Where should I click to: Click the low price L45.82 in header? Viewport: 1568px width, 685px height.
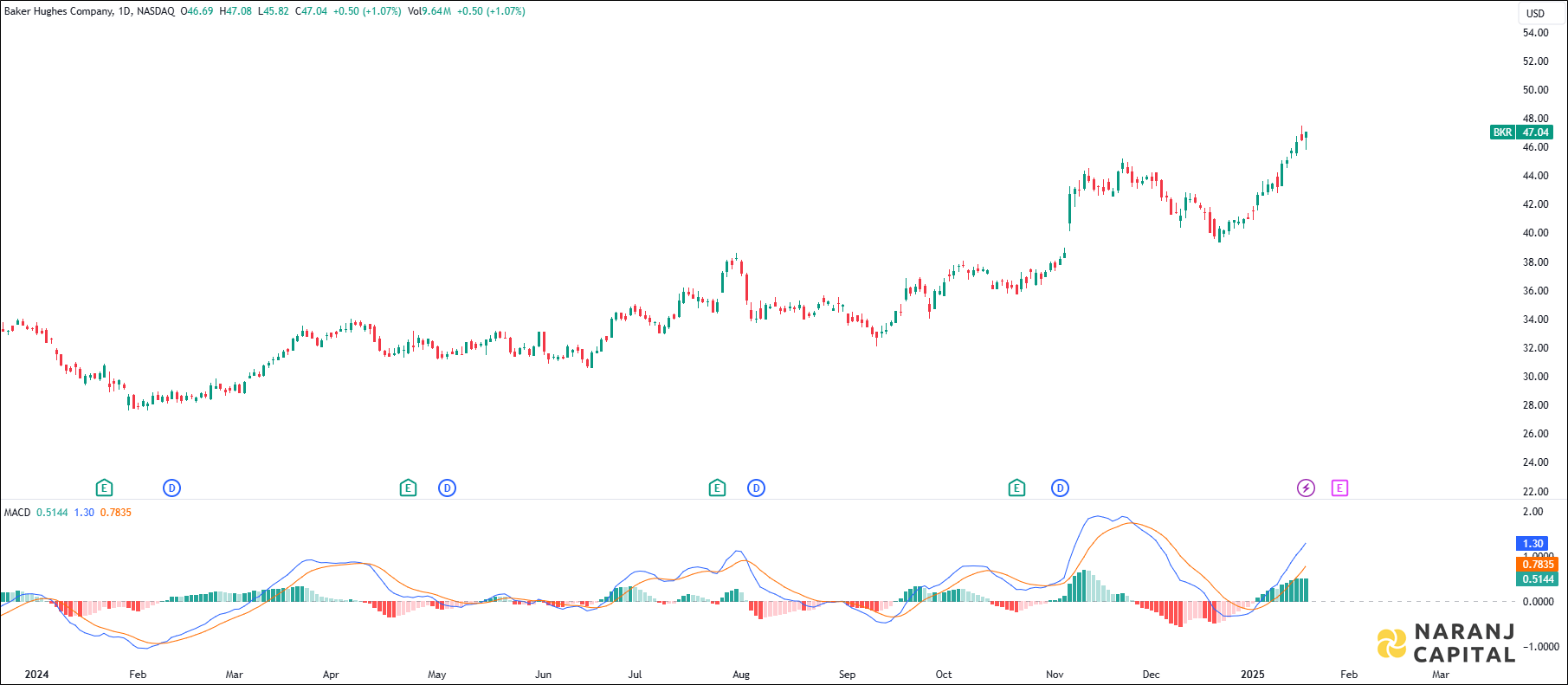pos(274,11)
